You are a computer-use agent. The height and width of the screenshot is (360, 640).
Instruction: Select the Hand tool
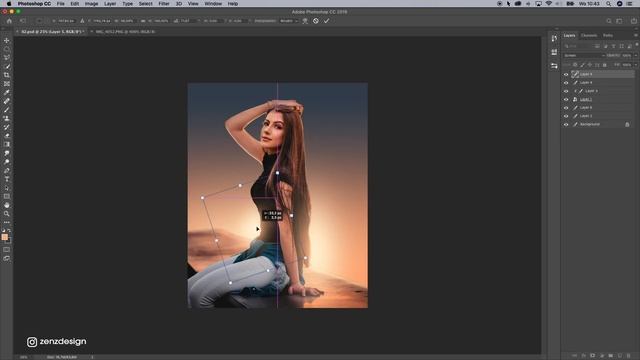pos(7,205)
